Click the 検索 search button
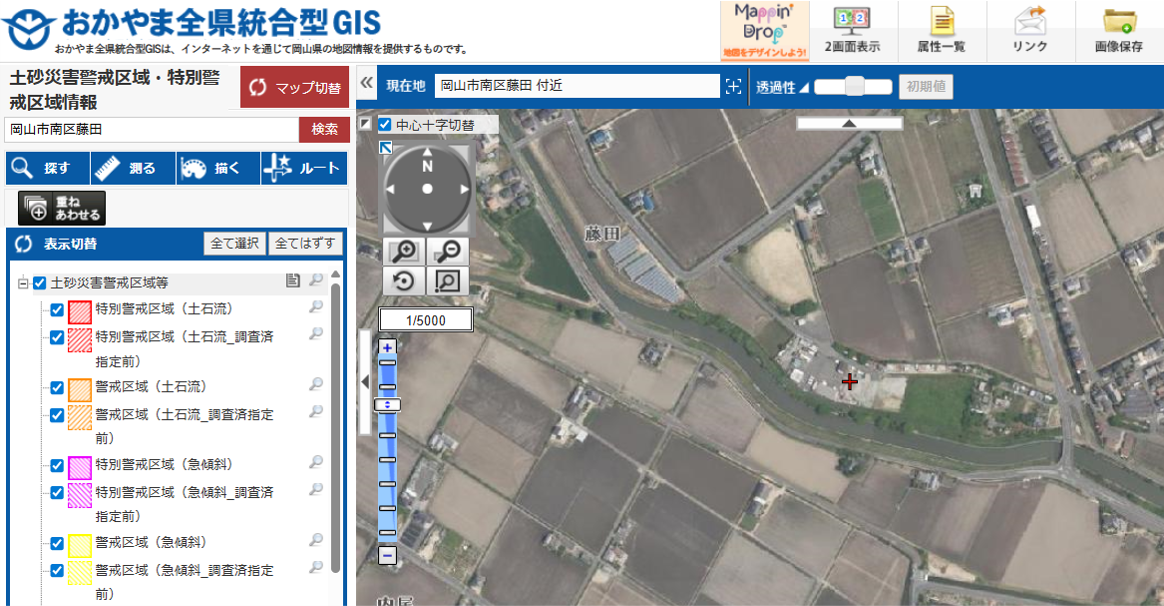 click(x=324, y=129)
